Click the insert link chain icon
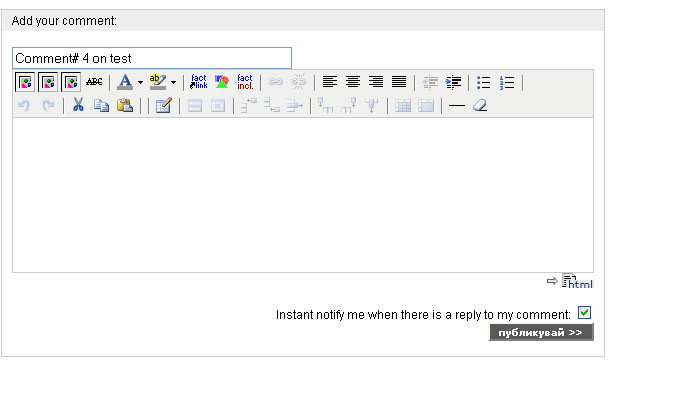The height and width of the screenshot is (411, 678). coord(275,82)
